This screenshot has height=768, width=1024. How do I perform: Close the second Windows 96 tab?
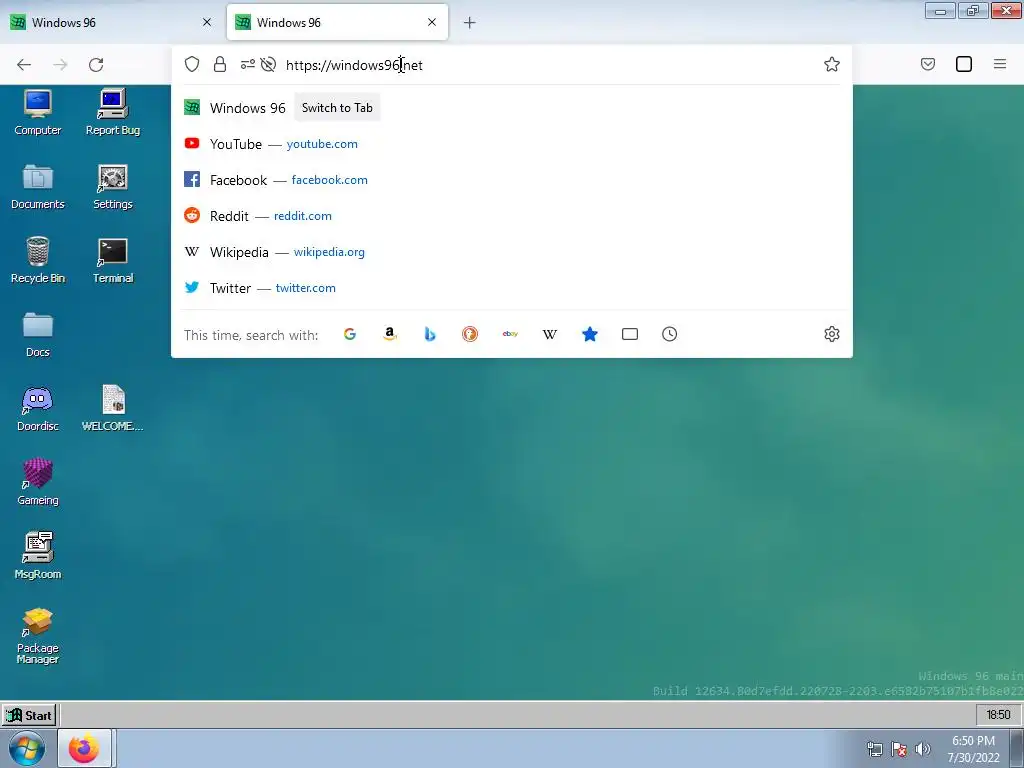[432, 22]
